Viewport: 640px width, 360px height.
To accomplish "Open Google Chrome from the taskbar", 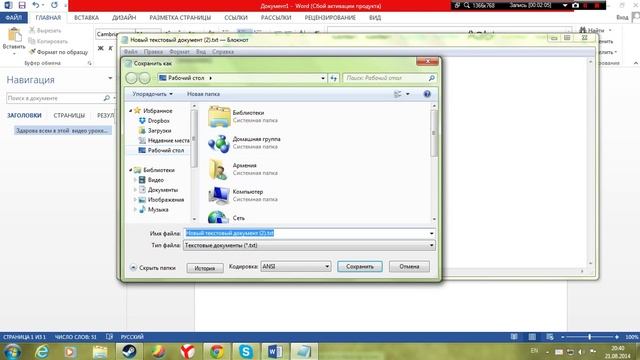I will 217,351.
